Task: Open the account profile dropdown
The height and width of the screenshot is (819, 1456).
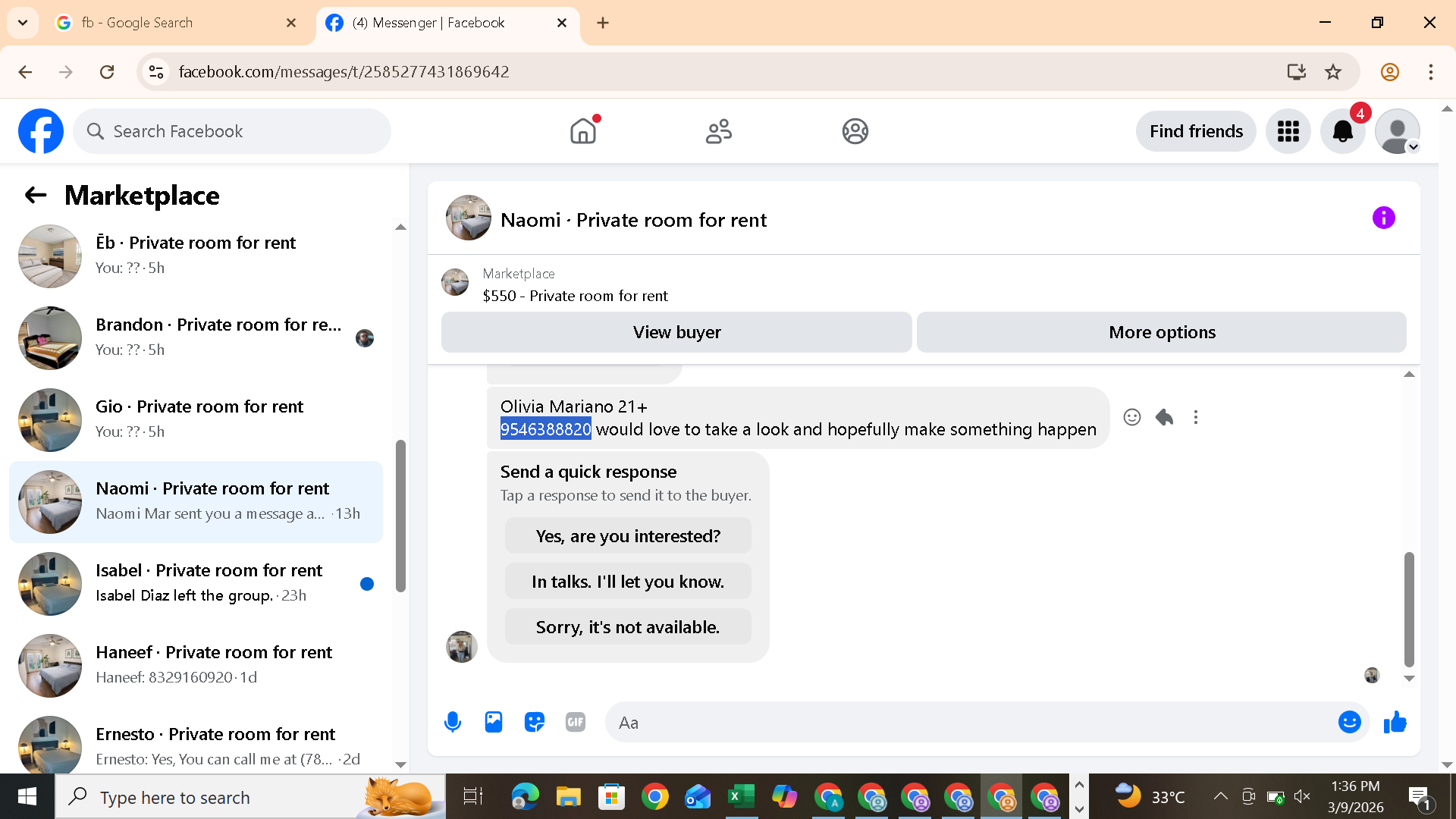Action: 1397,131
